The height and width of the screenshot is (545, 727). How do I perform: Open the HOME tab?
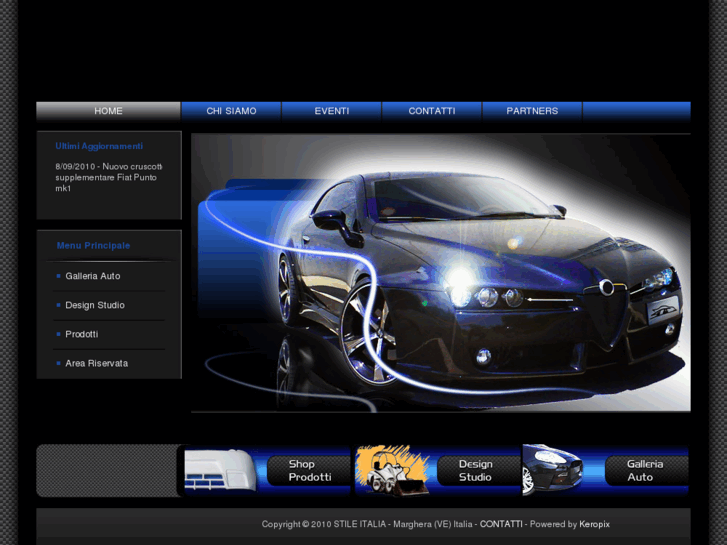pyautogui.click(x=108, y=111)
